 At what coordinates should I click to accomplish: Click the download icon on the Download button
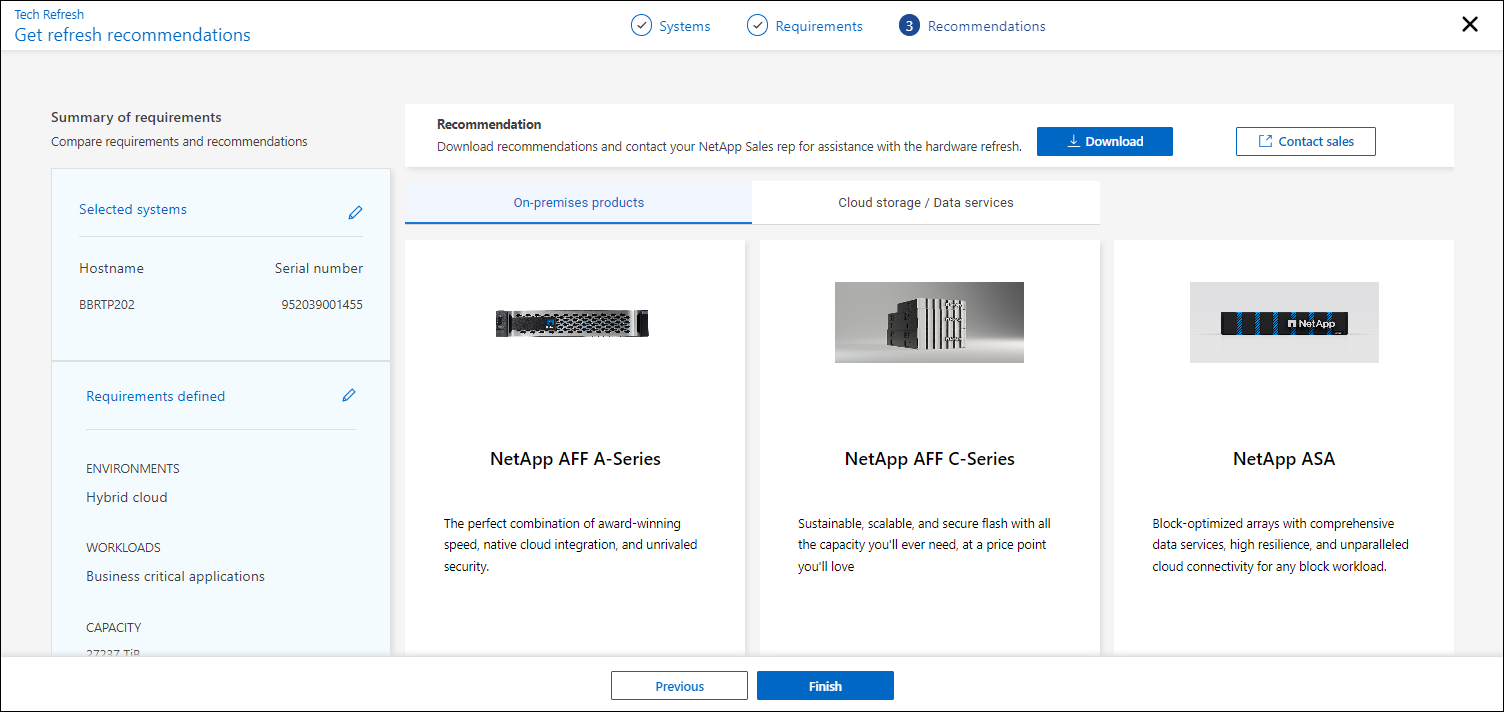[x=1075, y=141]
